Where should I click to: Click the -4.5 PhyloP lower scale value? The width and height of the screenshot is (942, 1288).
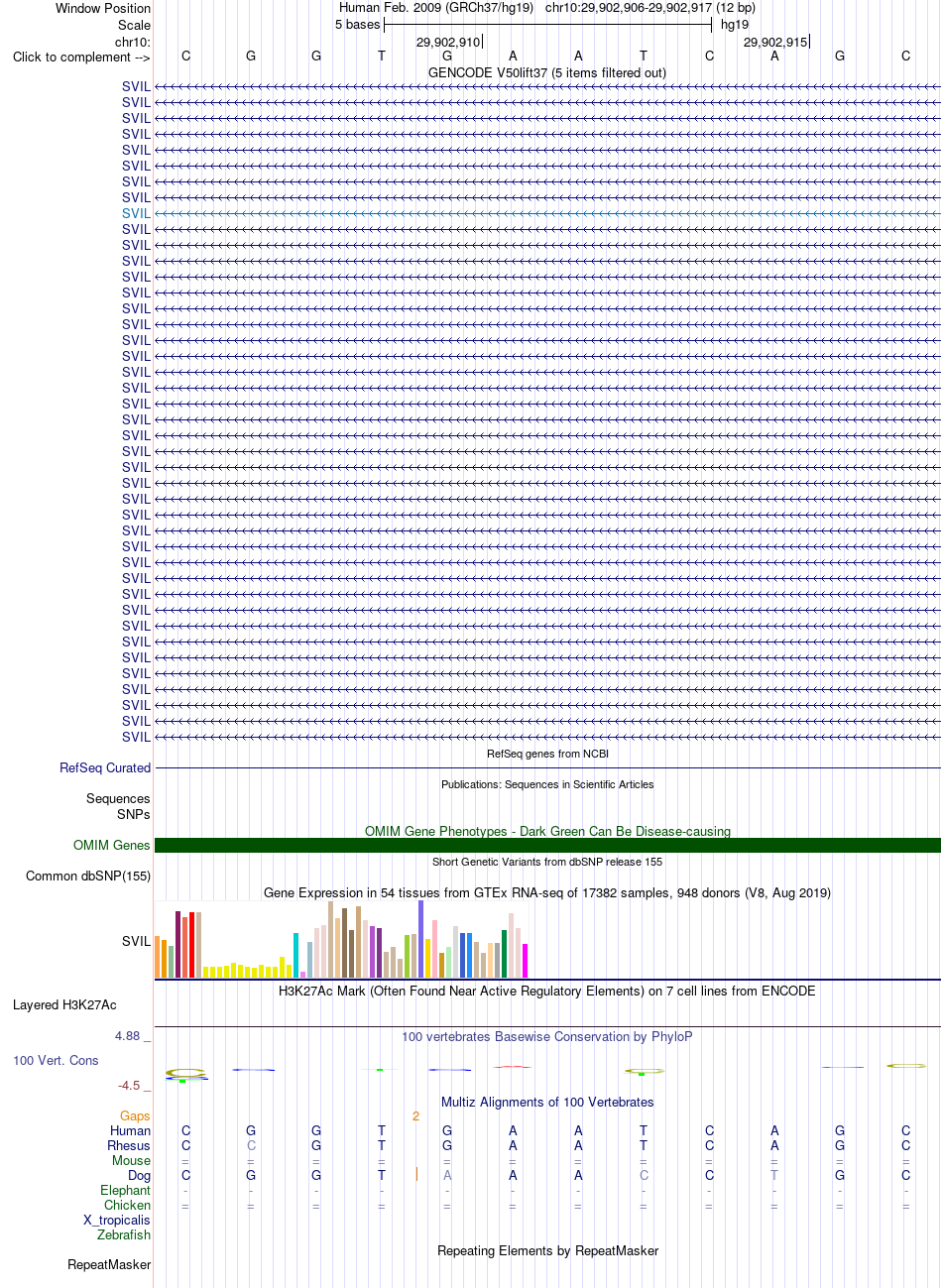point(129,1085)
